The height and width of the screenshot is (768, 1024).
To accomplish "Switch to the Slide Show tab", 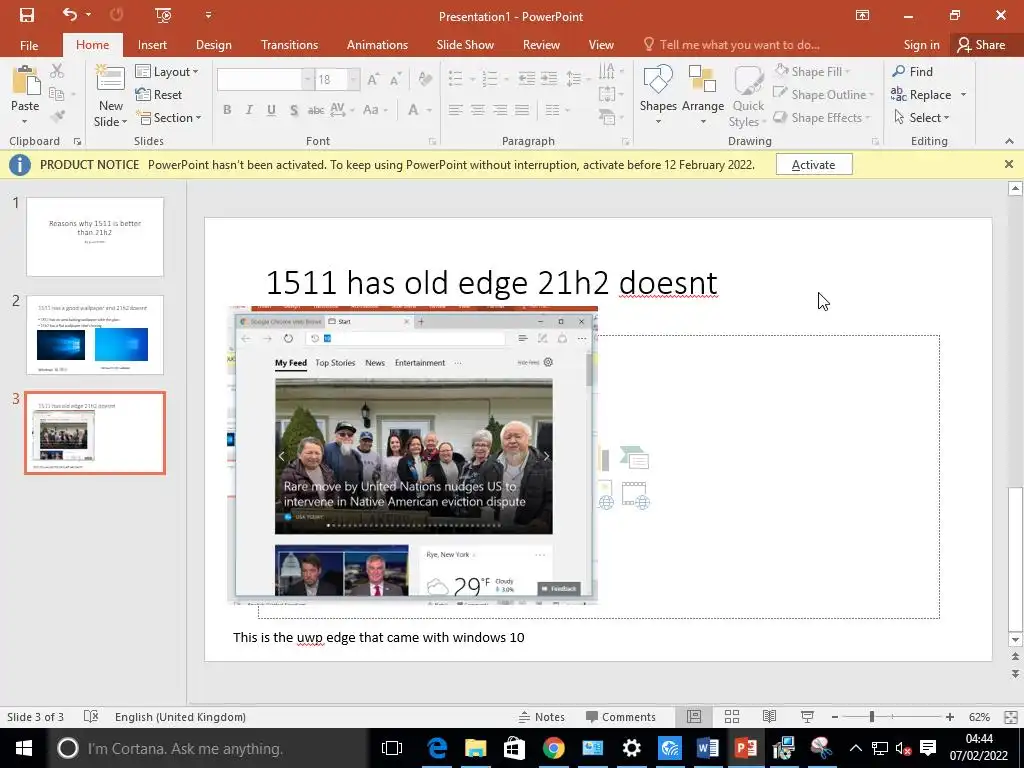I will pos(465,44).
